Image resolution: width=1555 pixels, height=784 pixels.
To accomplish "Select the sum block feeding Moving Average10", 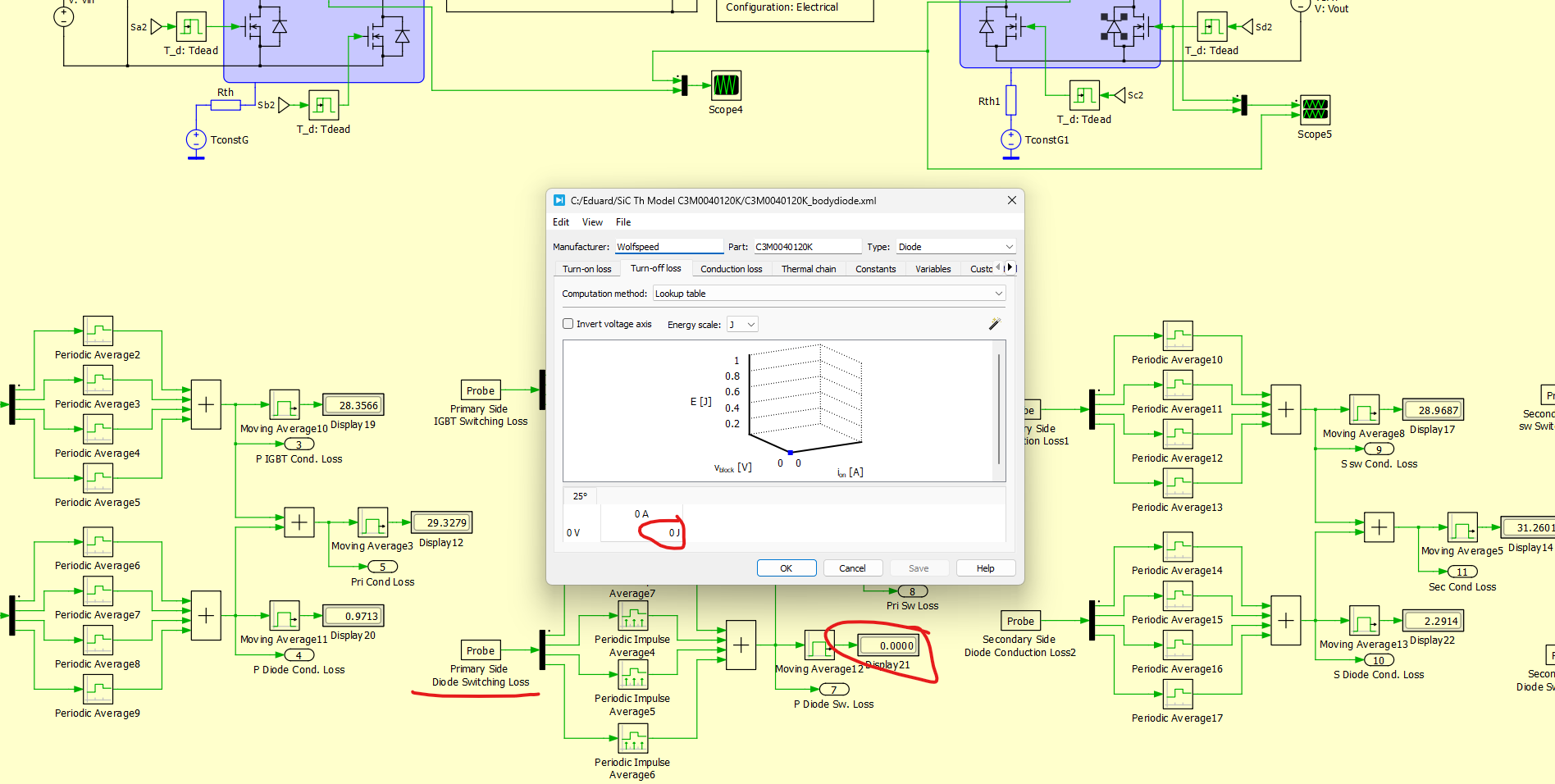I will pyautogui.click(x=206, y=405).
